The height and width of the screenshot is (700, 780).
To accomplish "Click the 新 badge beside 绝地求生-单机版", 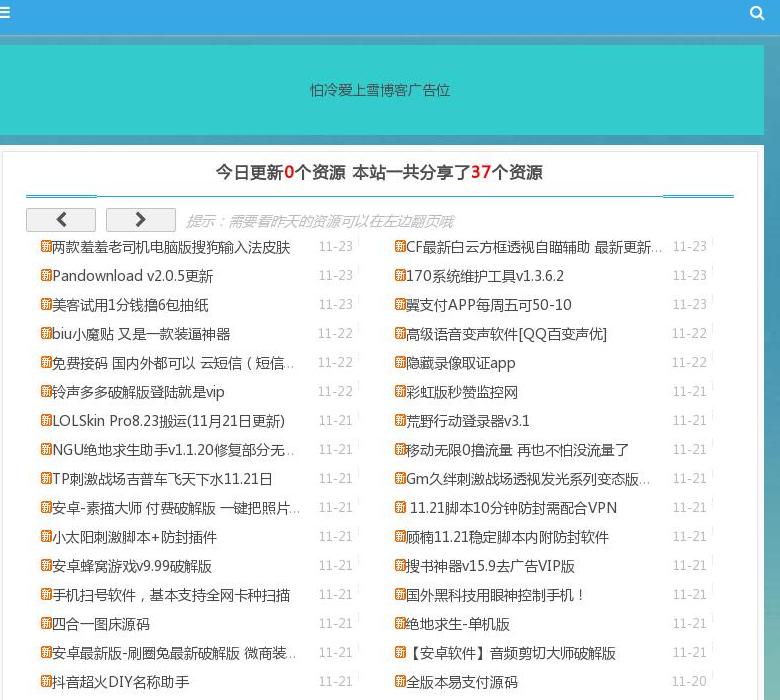I will (400, 622).
